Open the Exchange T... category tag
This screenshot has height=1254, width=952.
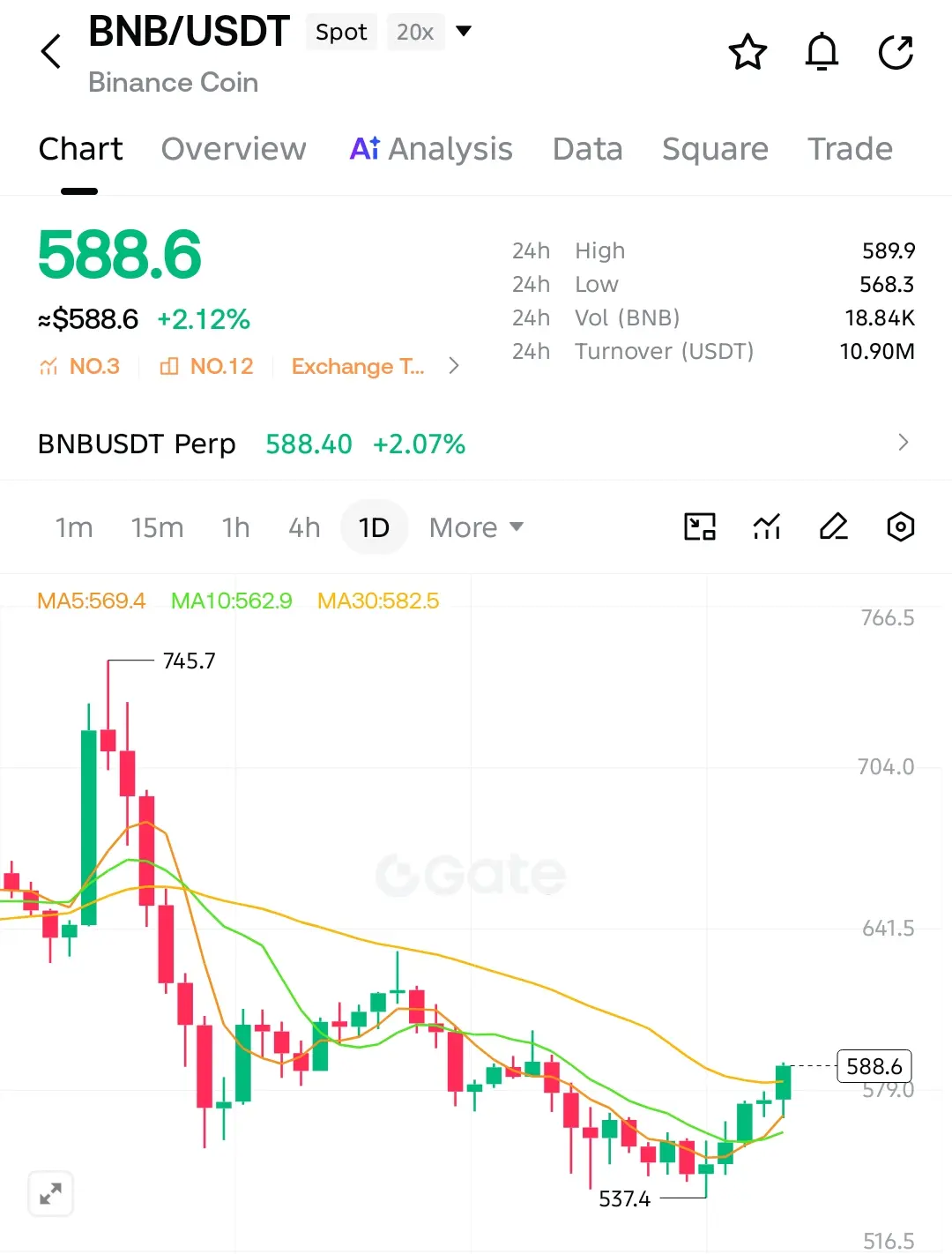click(x=358, y=366)
